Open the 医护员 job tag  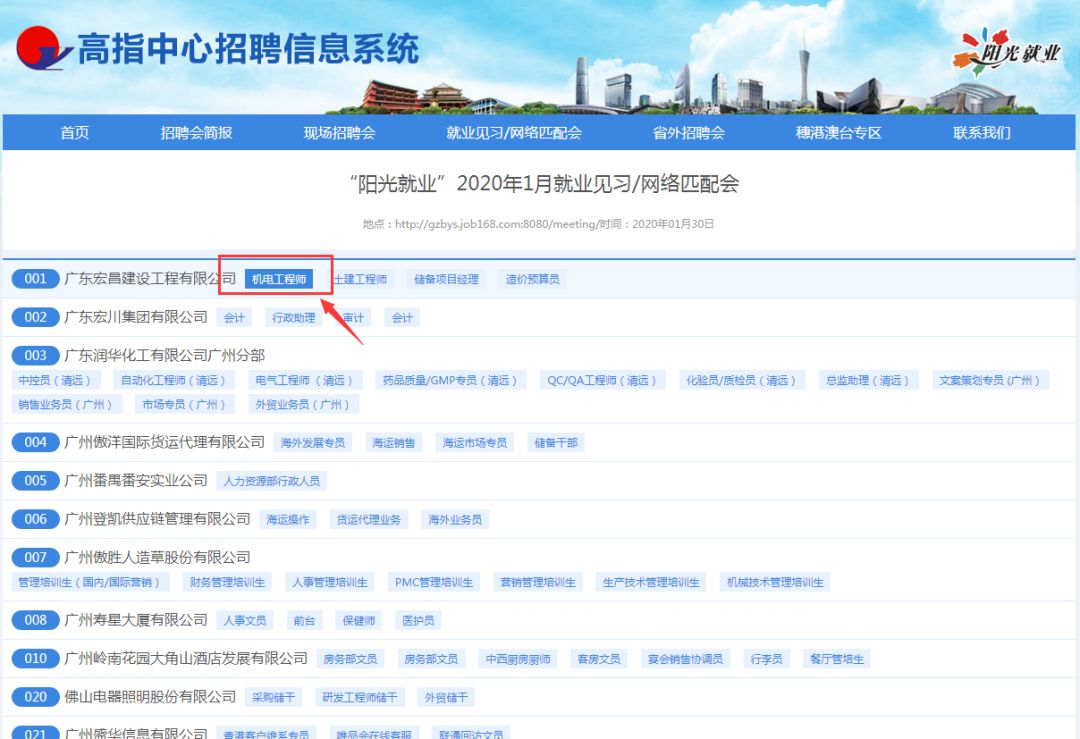click(x=419, y=621)
